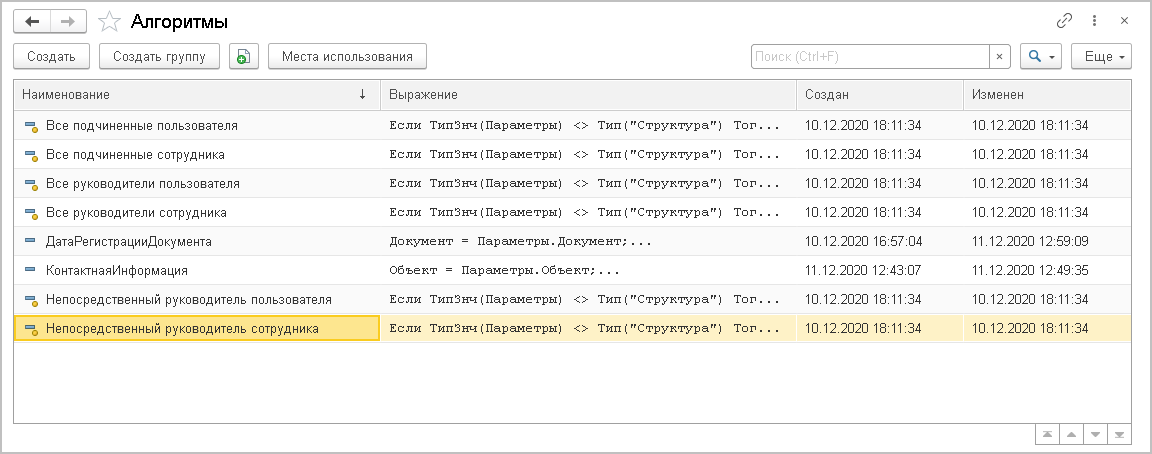Image resolution: width=1152 pixels, height=454 pixels.
Task: Click the forward navigation arrow
Action: [68, 21]
